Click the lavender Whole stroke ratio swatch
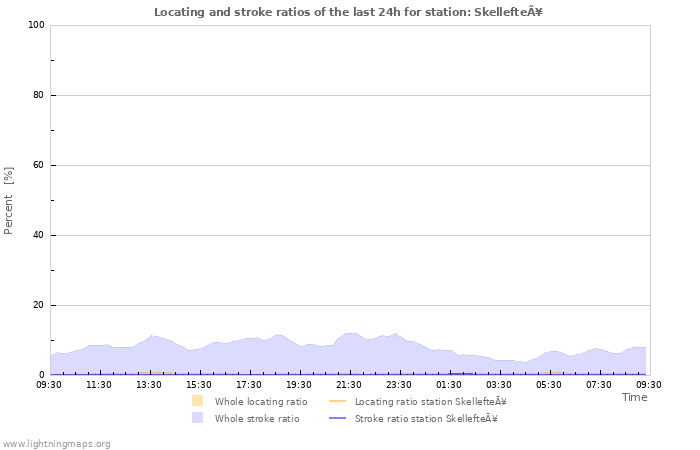The height and width of the screenshot is (450, 700). (197, 418)
